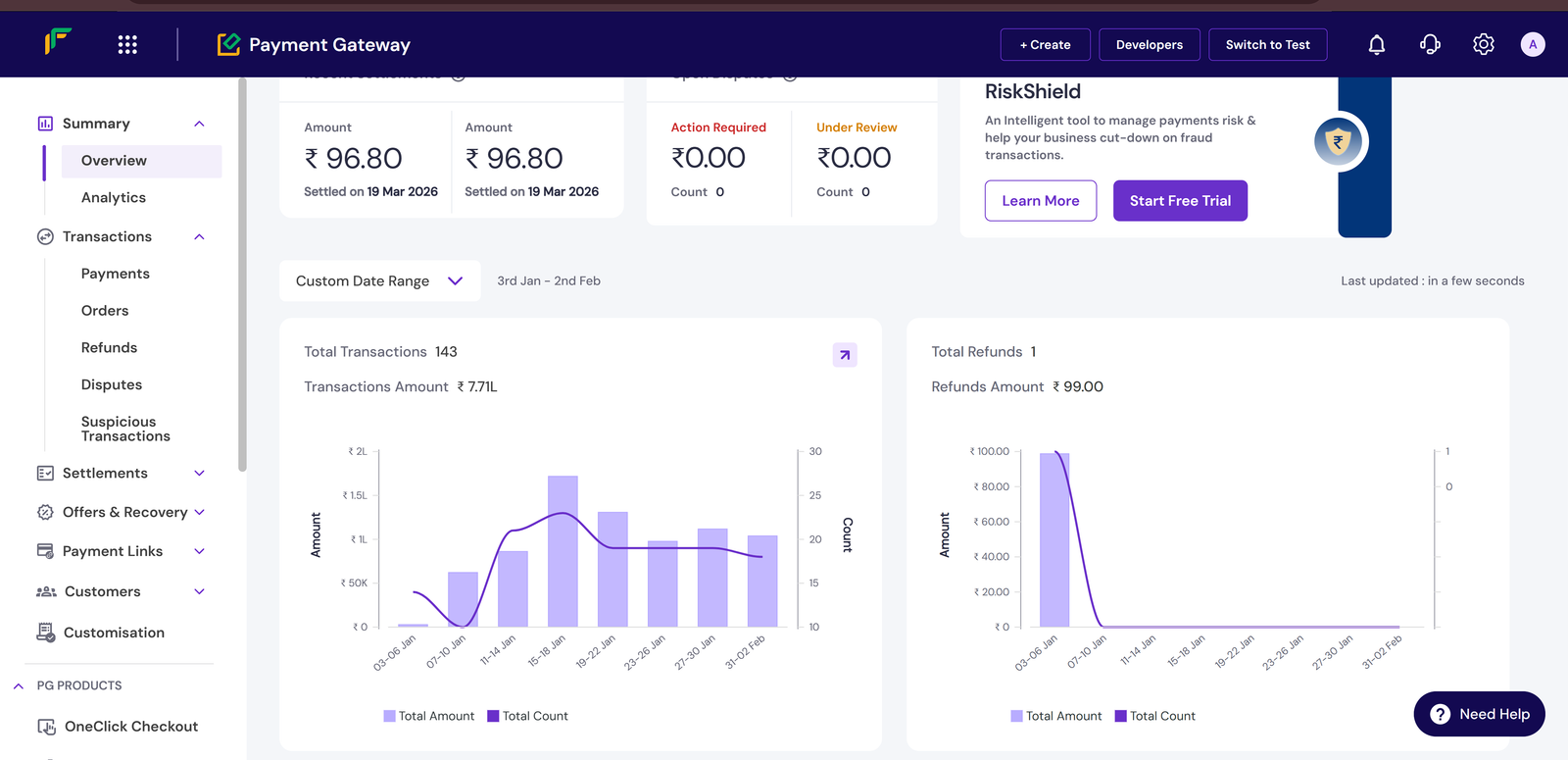
Task: Collapse the Summary section chevron
Action: (199, 124)
